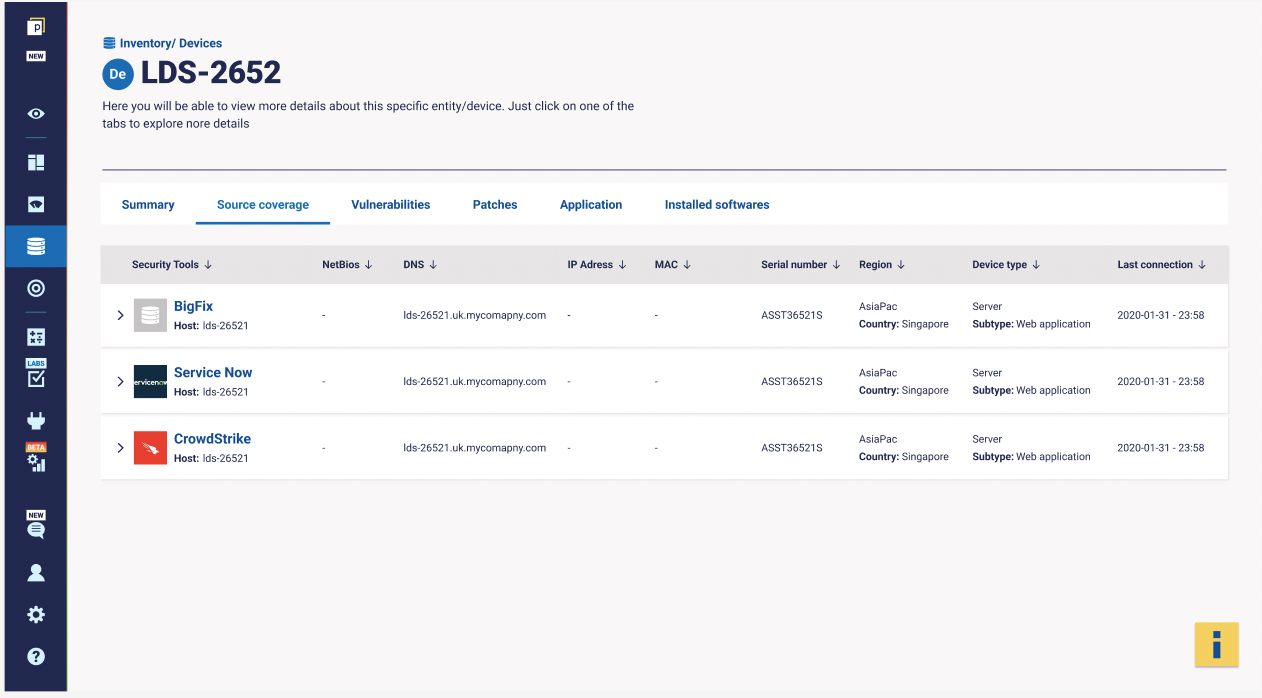Screen dimensions: 1262x698
Task: Click the BigFix tool logo
Action: coord(150,315)
